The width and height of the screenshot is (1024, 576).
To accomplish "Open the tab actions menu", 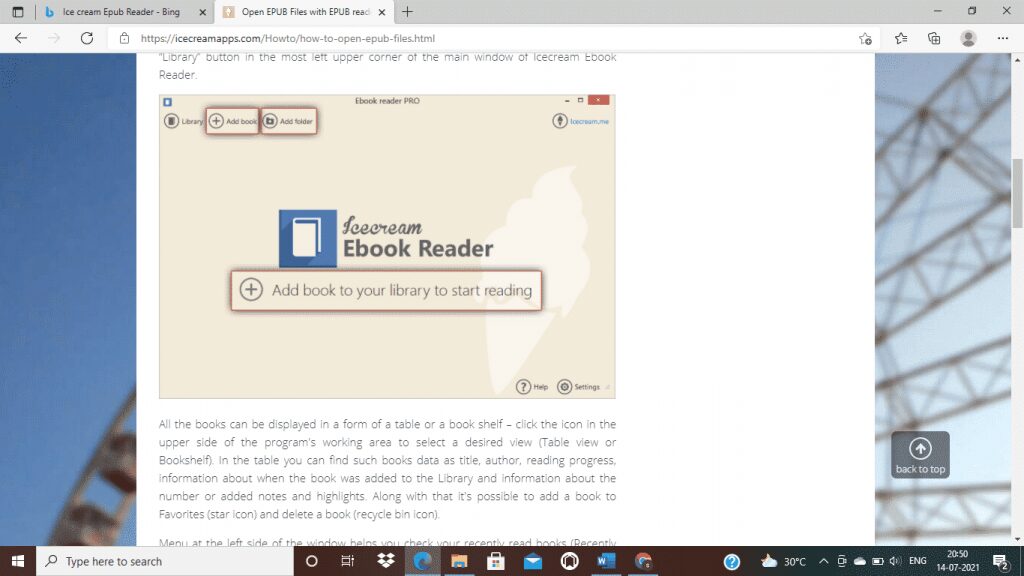I will 18,12.
